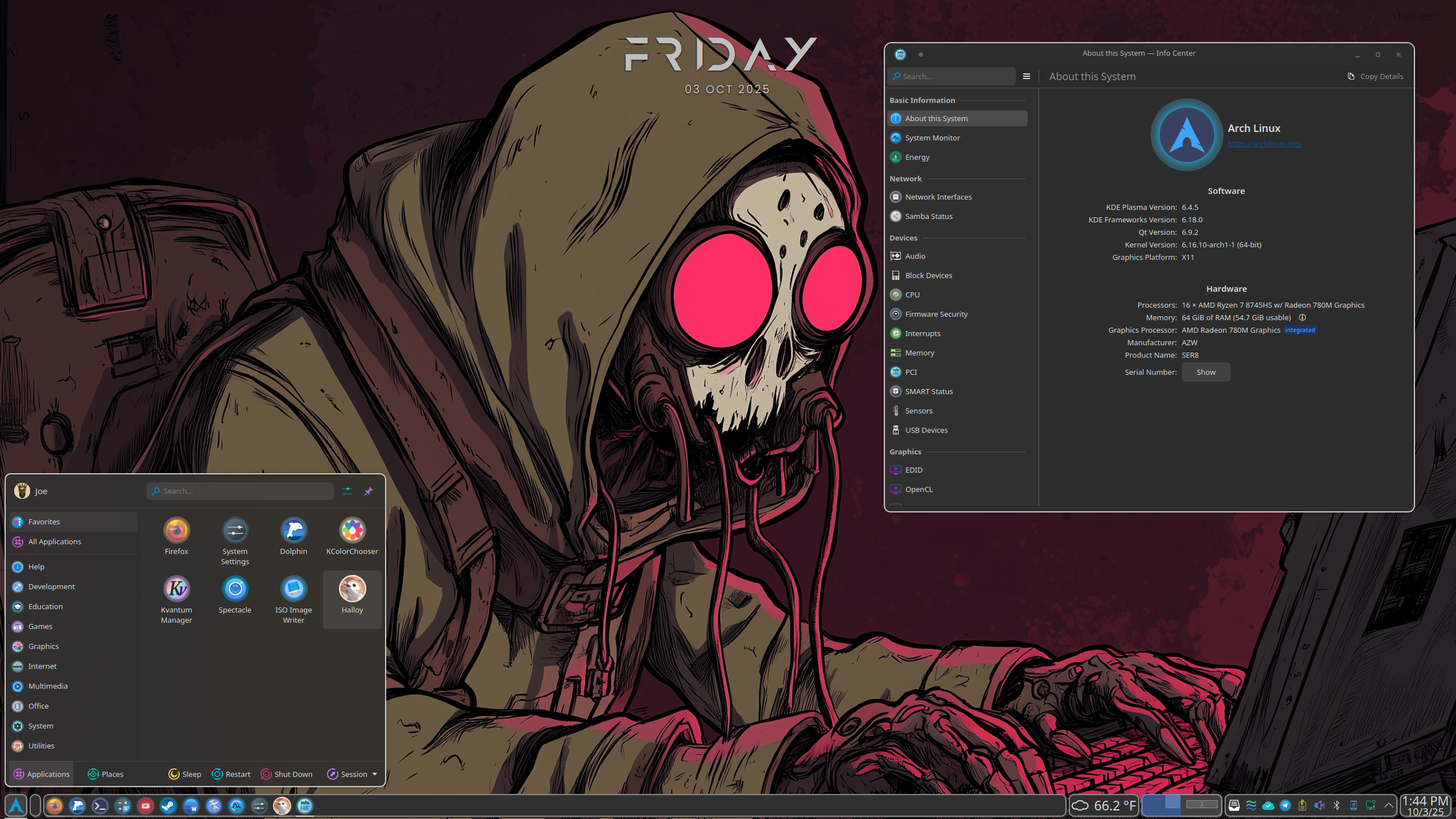Open the launcher configure settings icon
Viewport: 1456px width, 819px height.
tap(347, 491)
